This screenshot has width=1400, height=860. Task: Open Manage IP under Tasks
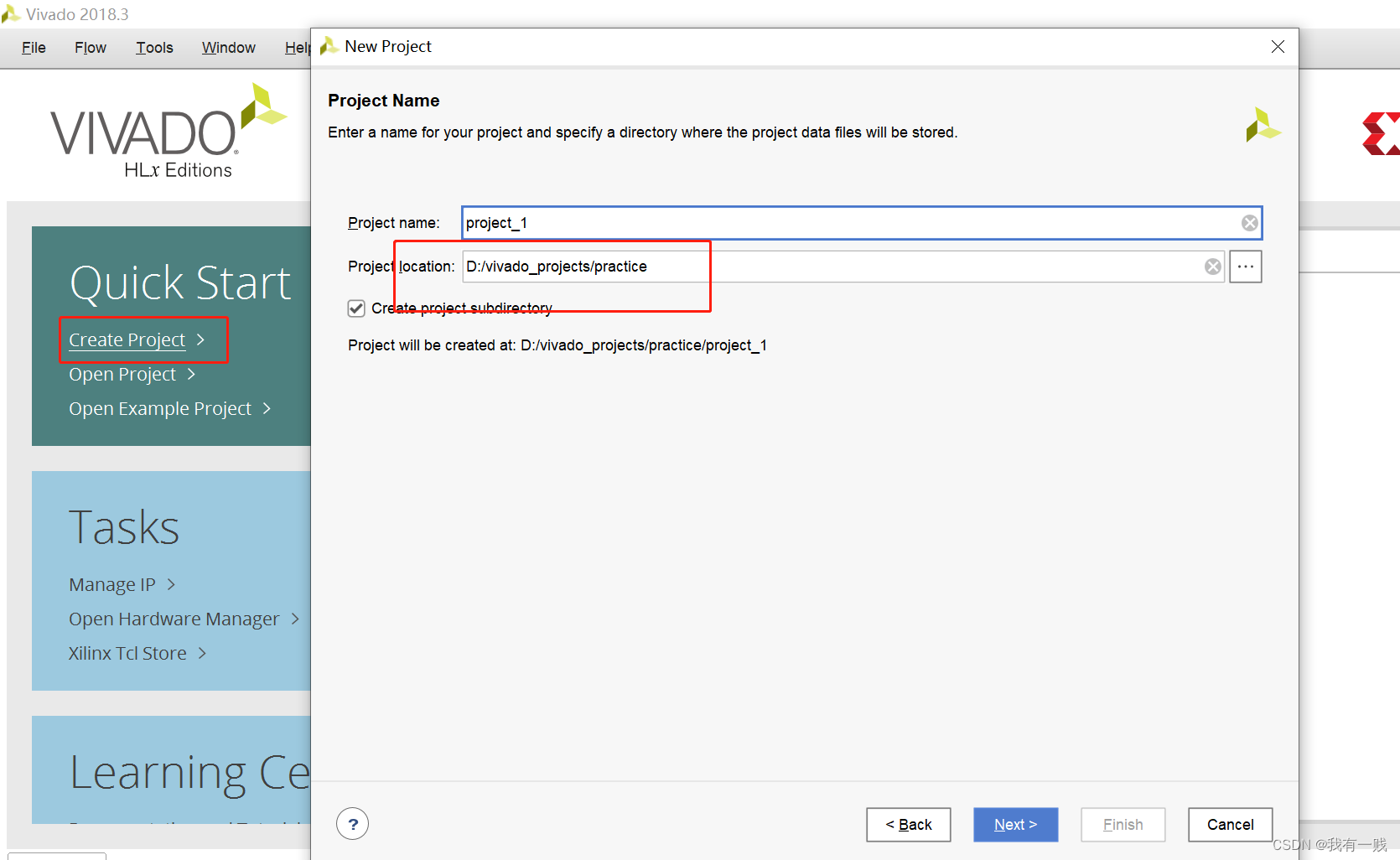(x=112, y=585)
